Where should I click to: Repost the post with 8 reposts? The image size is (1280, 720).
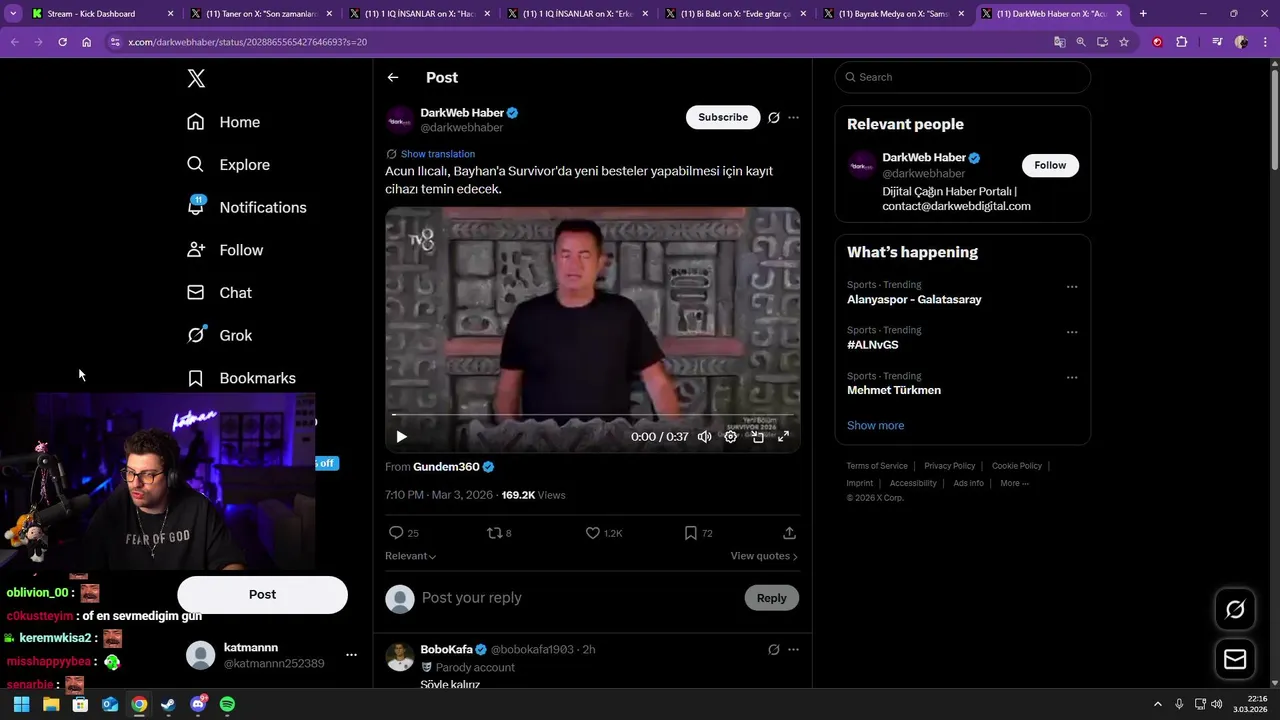[x=498, y=533]
